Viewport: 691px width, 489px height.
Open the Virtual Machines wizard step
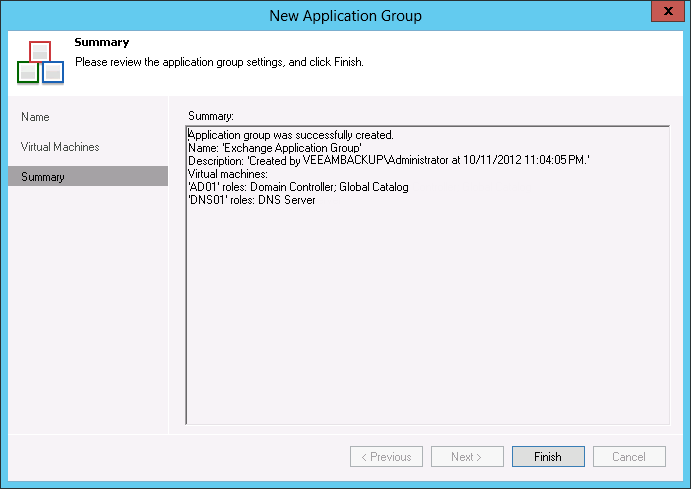click(x=60, y=147)
